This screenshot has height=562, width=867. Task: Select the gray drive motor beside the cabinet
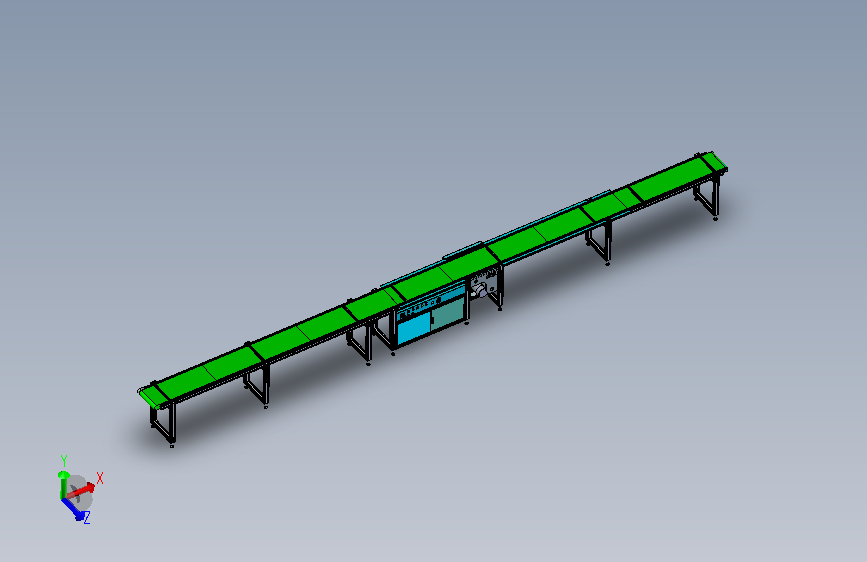tap(480, 290)
